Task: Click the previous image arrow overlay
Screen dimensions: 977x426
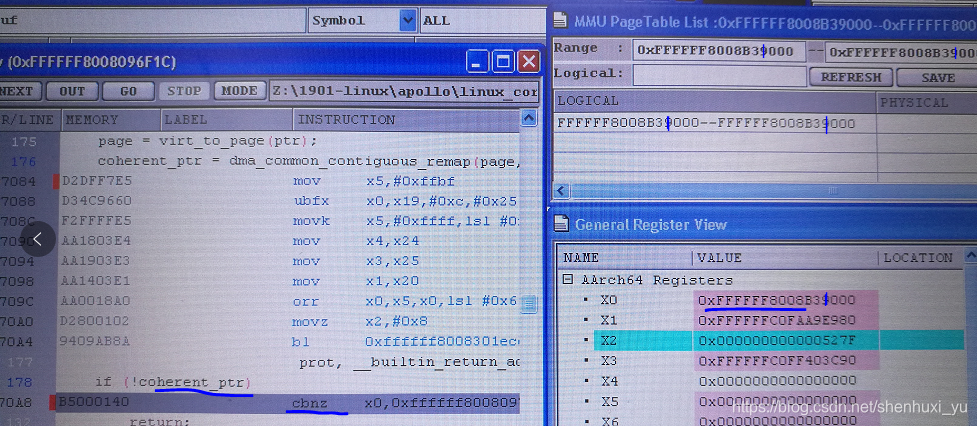Action: (x=37, y=239)
